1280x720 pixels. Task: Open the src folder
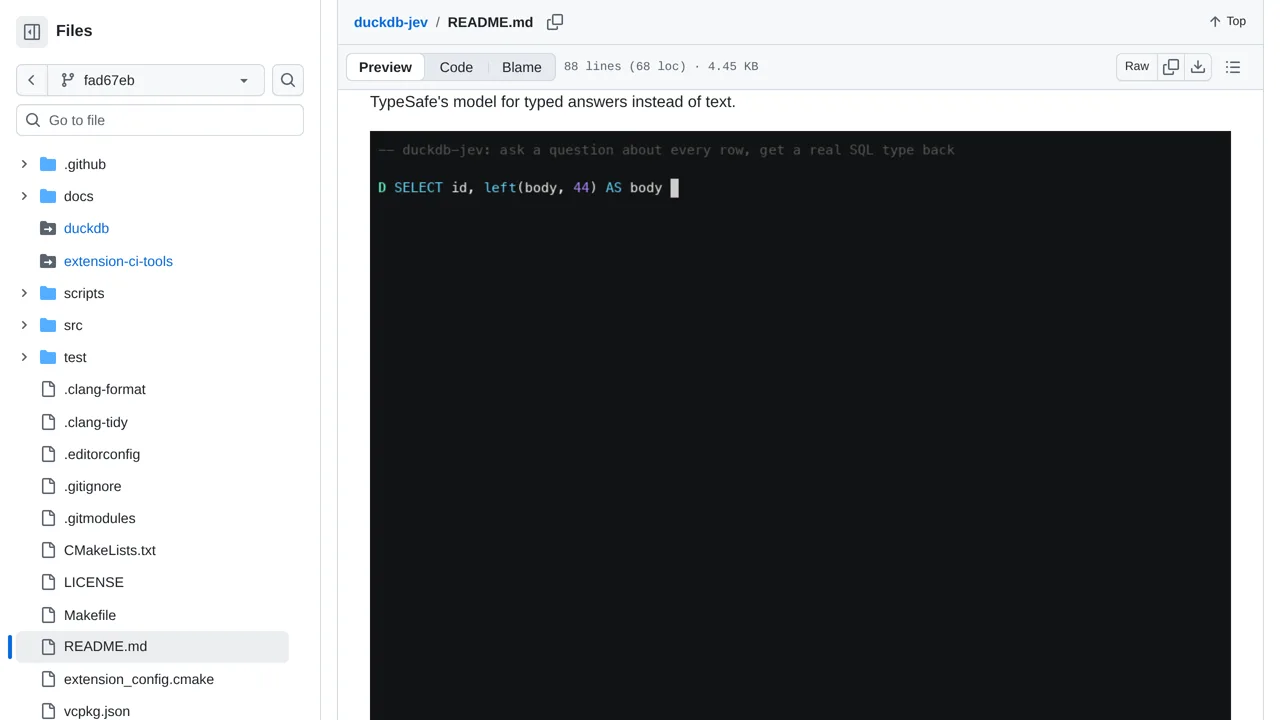(x=73, y=325)
